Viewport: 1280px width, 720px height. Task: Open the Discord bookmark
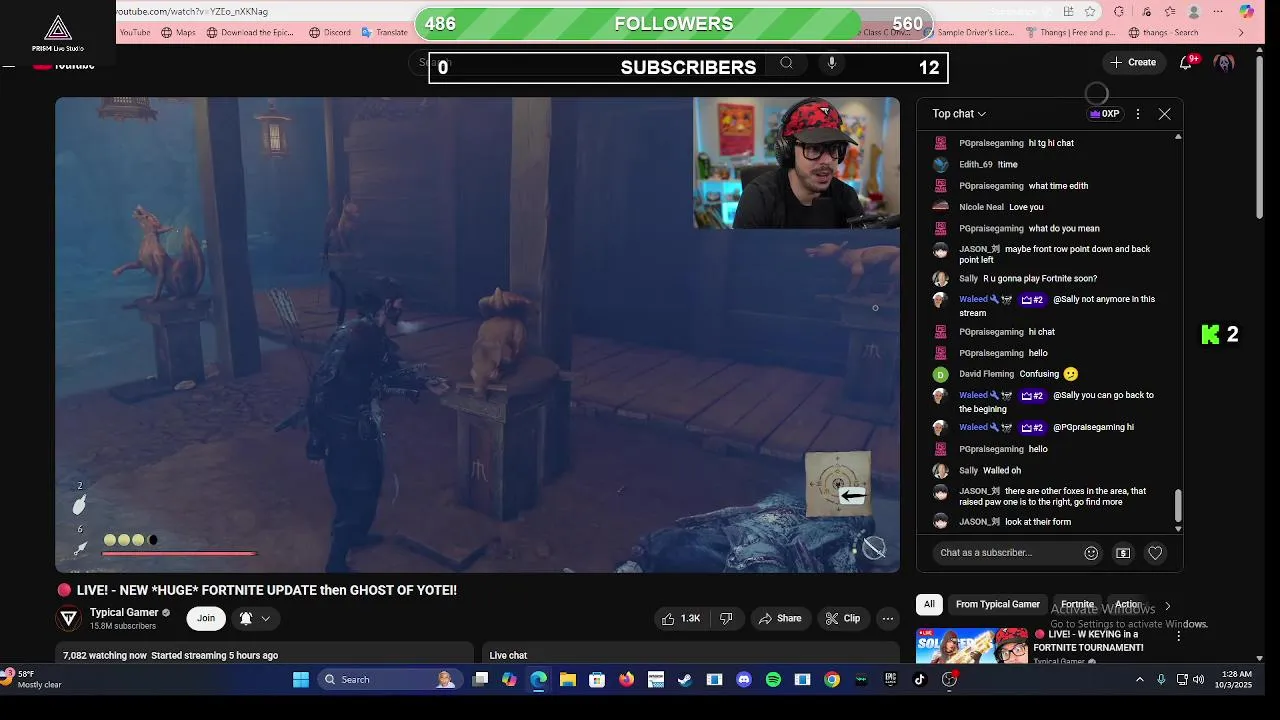point(330,32)
